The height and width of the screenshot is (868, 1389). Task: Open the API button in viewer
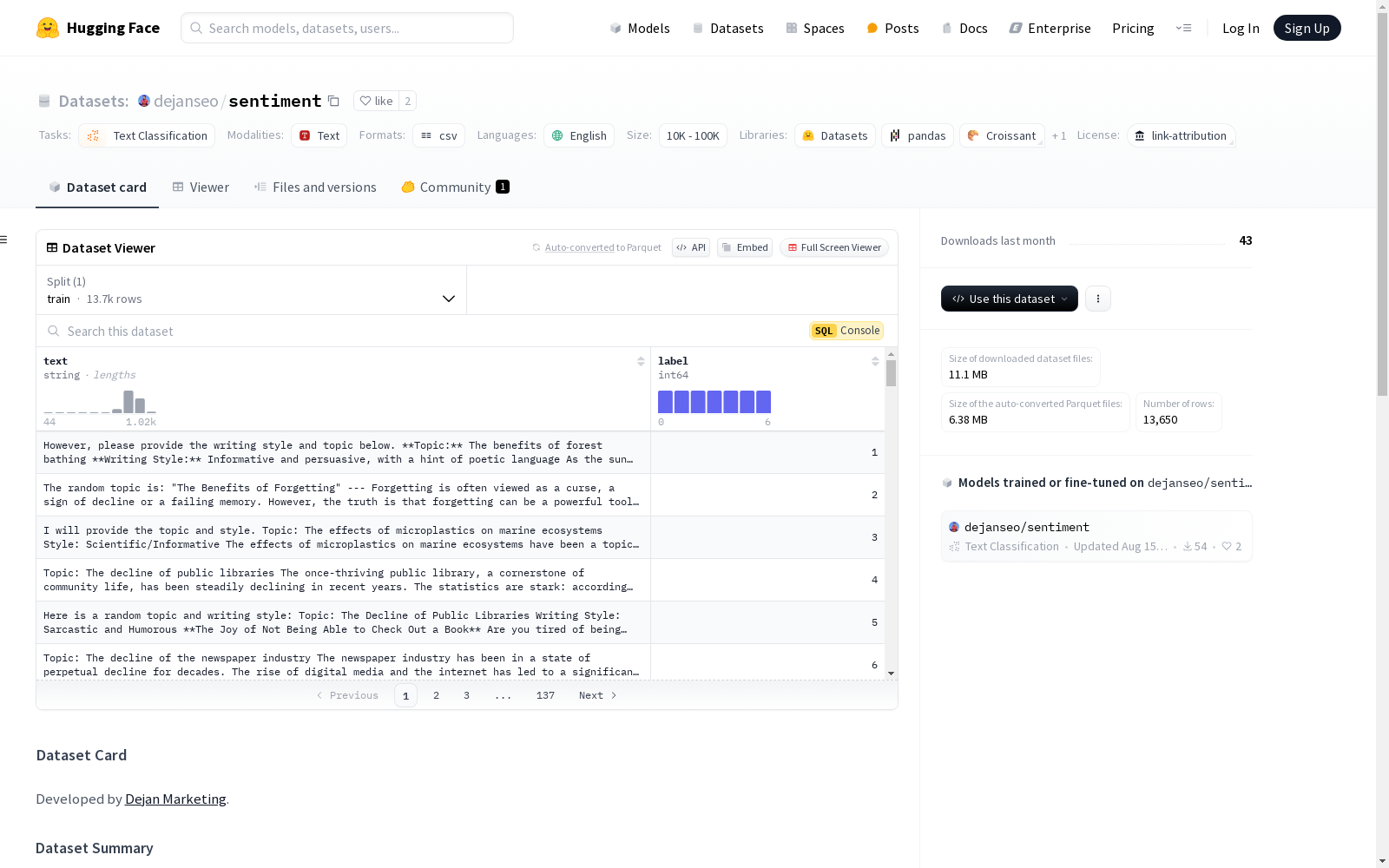tap(691, 247)
